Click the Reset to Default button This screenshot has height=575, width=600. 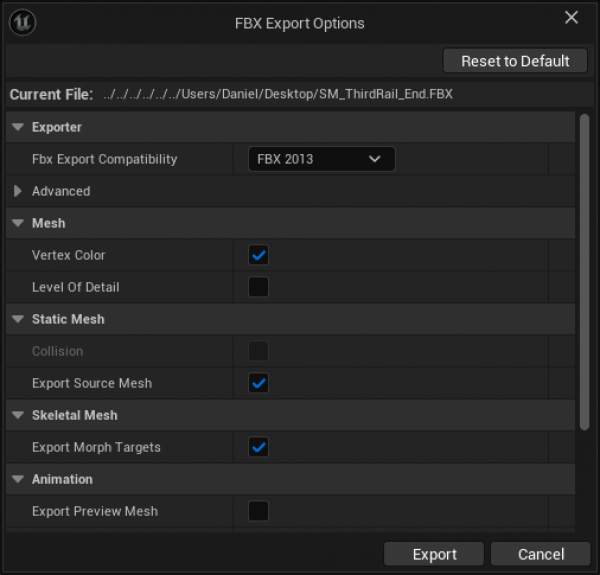click(515, 61)
